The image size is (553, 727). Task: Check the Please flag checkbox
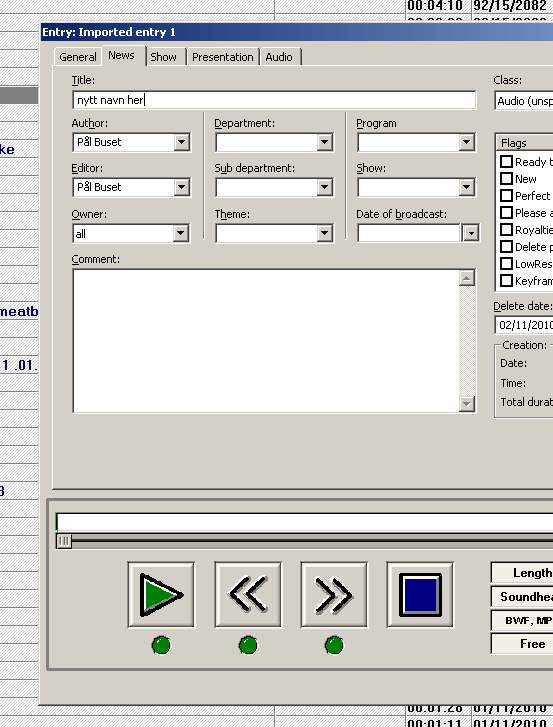(x=506, y=213)
